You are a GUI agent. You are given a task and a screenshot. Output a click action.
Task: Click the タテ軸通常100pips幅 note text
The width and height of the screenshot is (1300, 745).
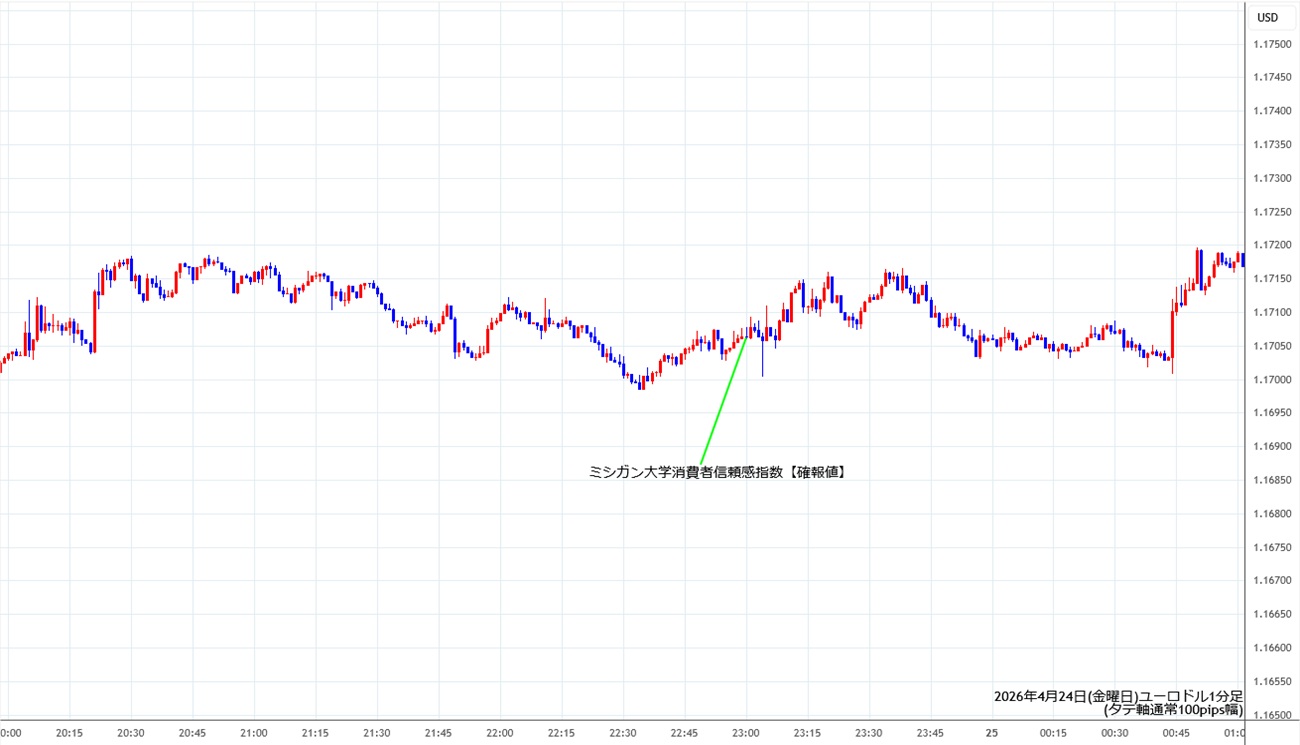[1172, 711]
